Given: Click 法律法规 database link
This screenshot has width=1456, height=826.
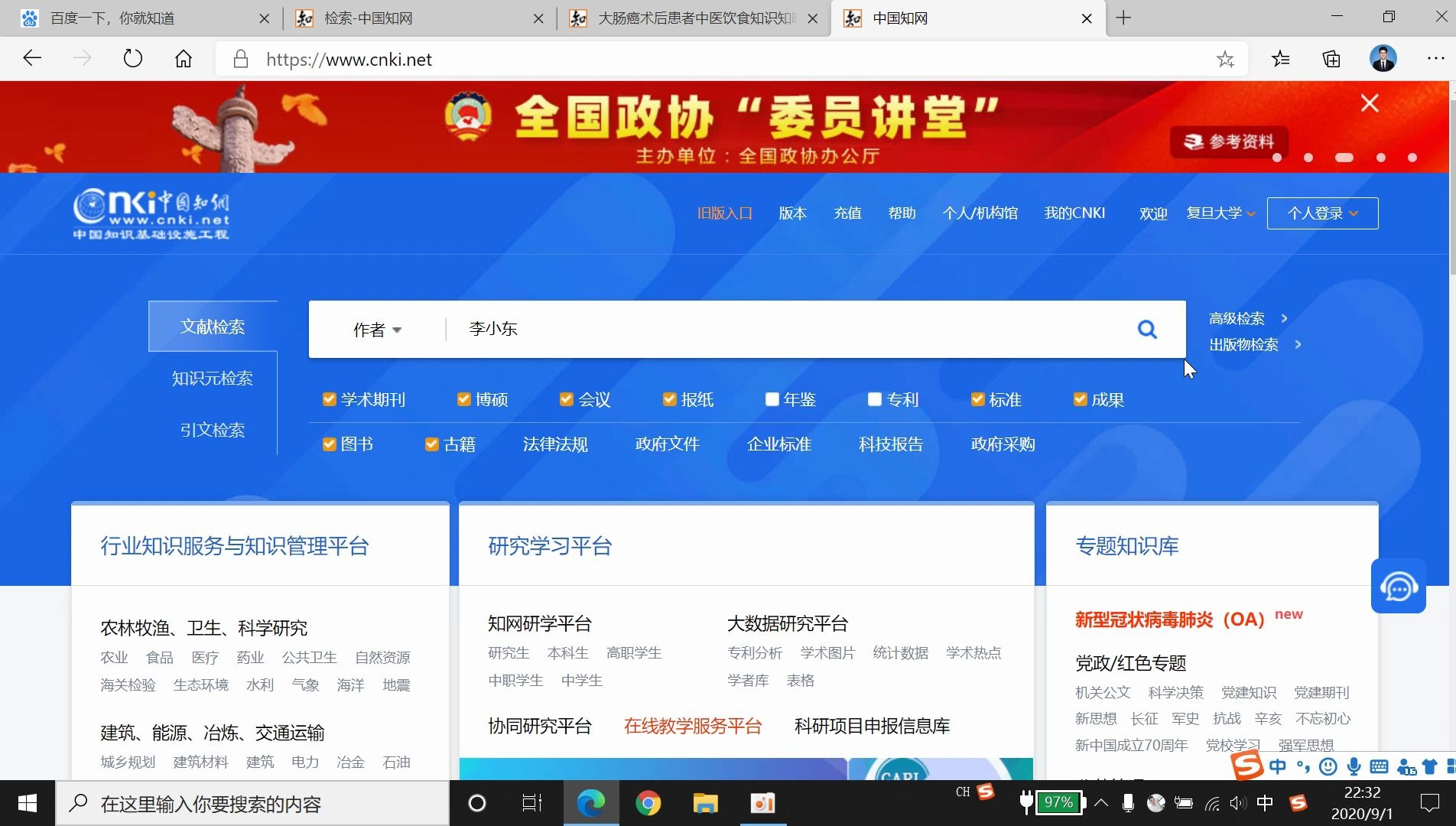Looking at the screenshot, I should point(555,444).
